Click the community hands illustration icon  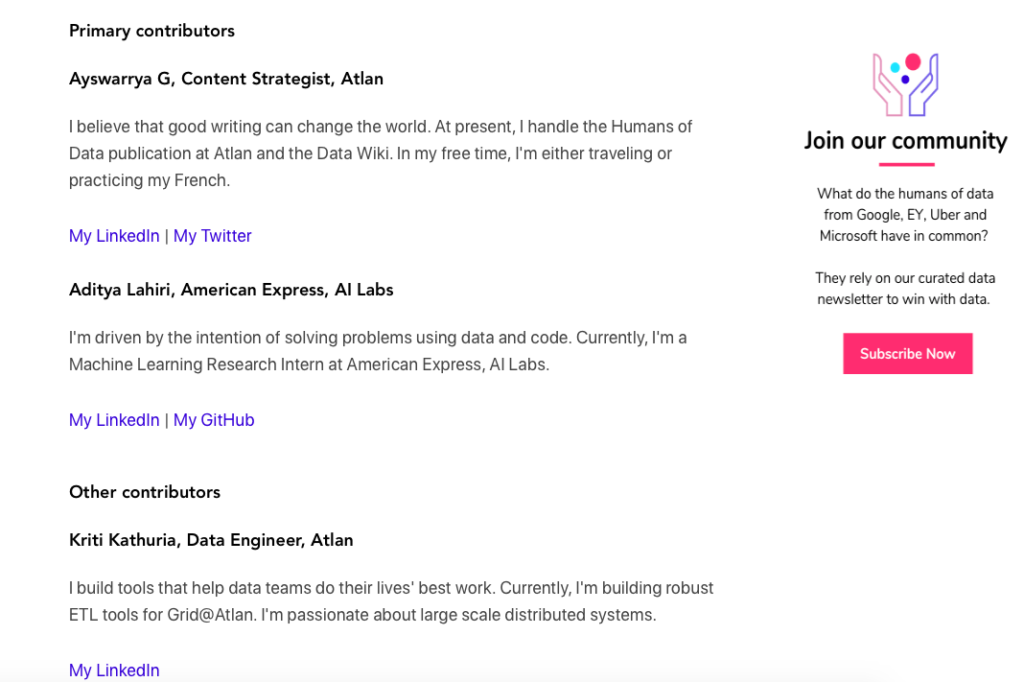point(906,85)
